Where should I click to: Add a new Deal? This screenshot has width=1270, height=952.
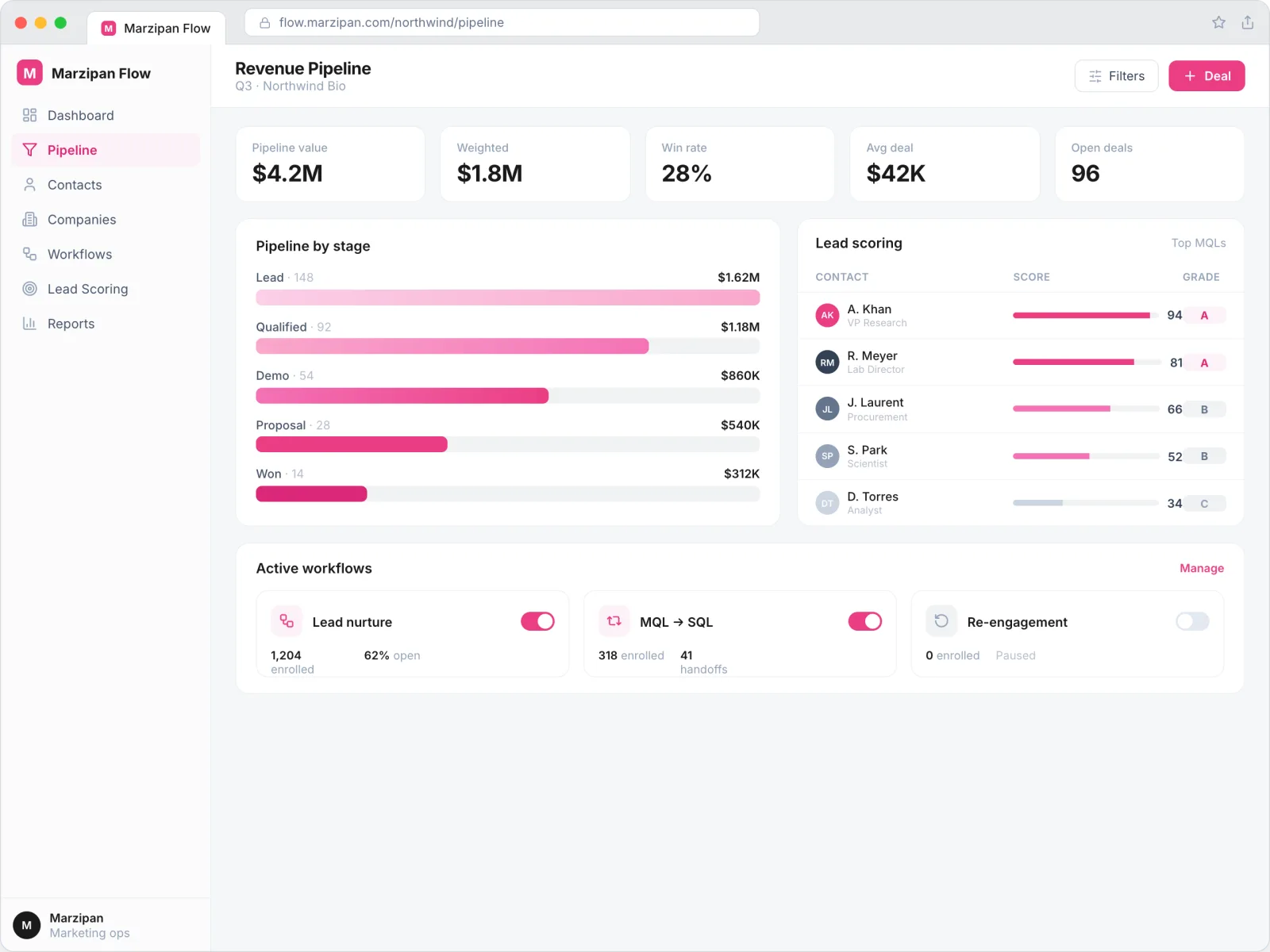coord(1206,76)
